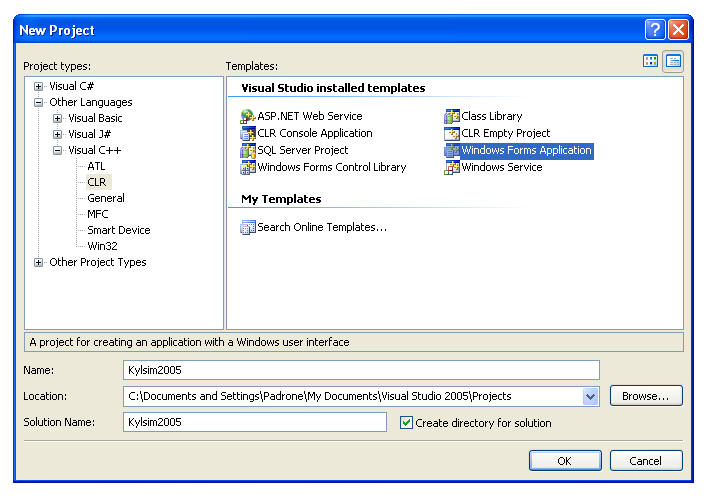Select Visual C++ in the tree
Viewport: 709px width, 499px height.
95,151
